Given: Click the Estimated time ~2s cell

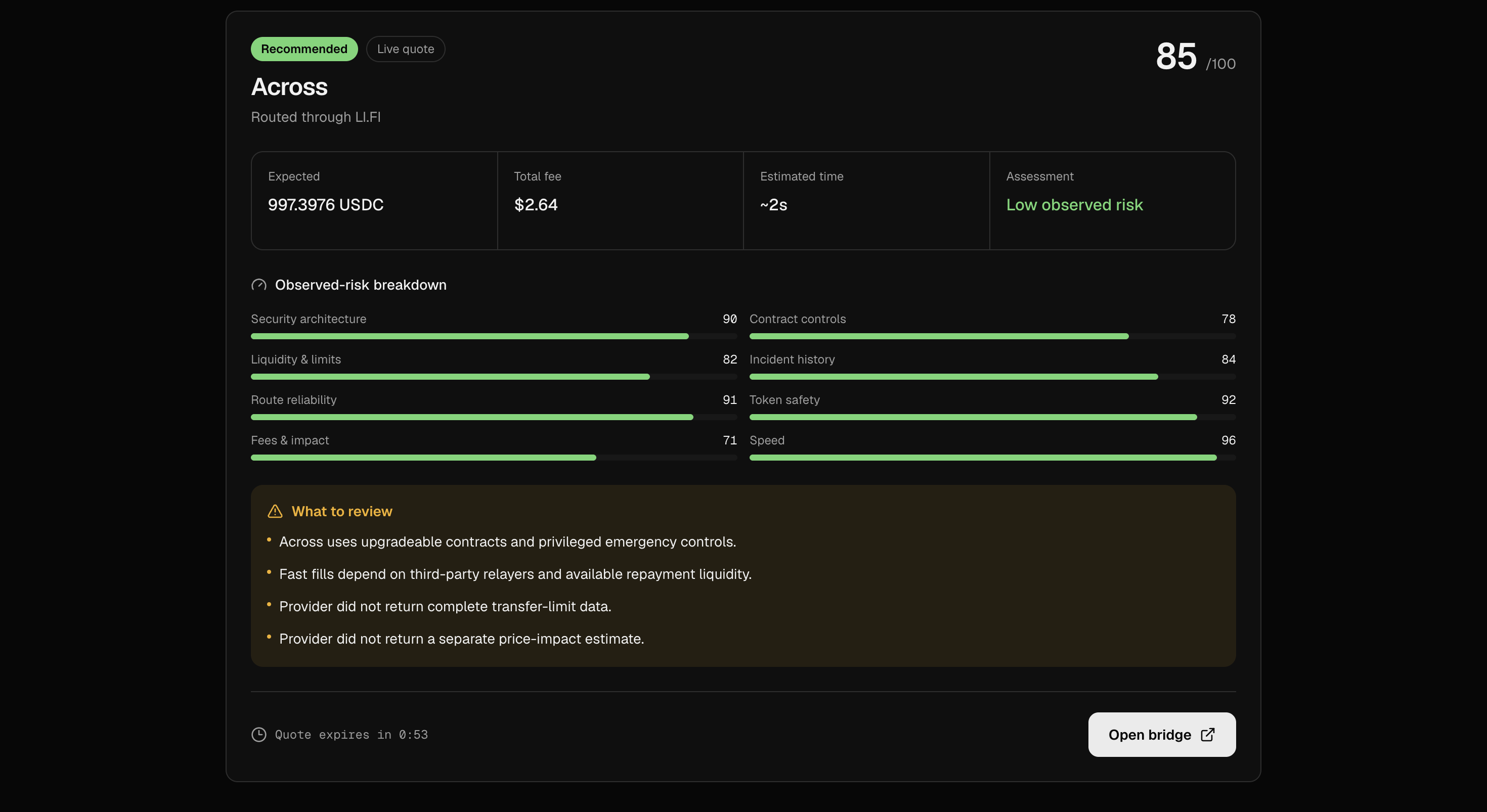Looking at the screenshot, I should 866,200.
